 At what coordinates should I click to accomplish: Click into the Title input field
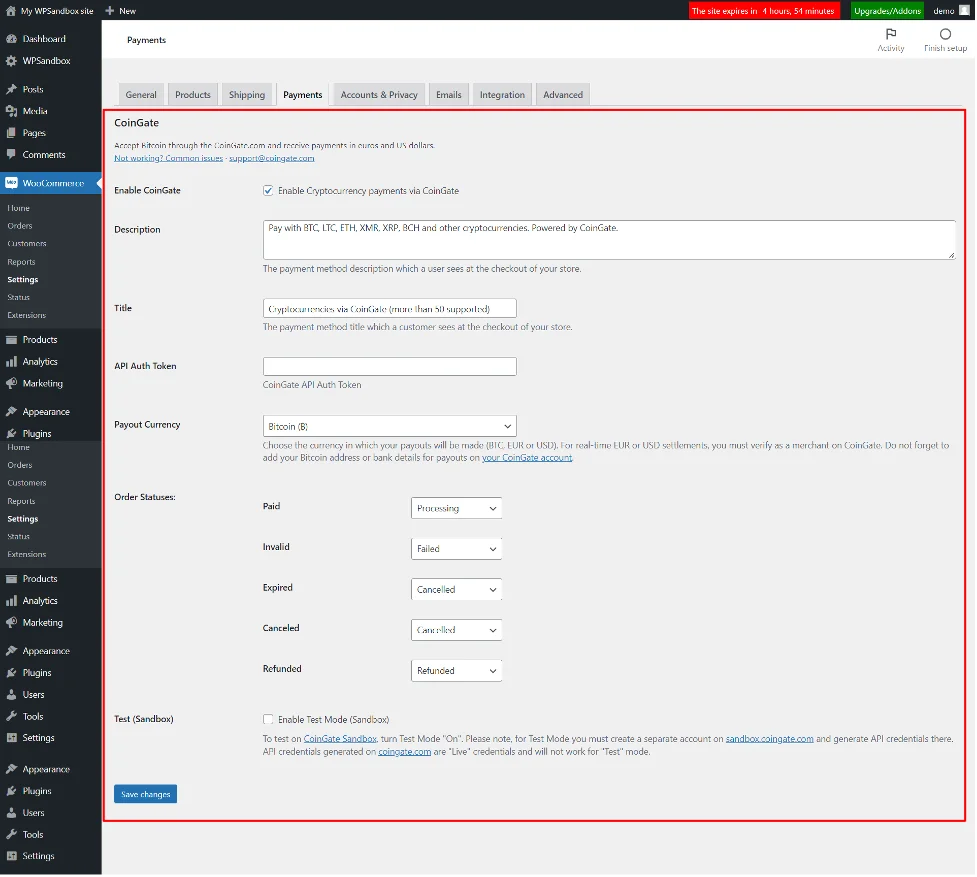pyautogui.click(x=390, y=309)
